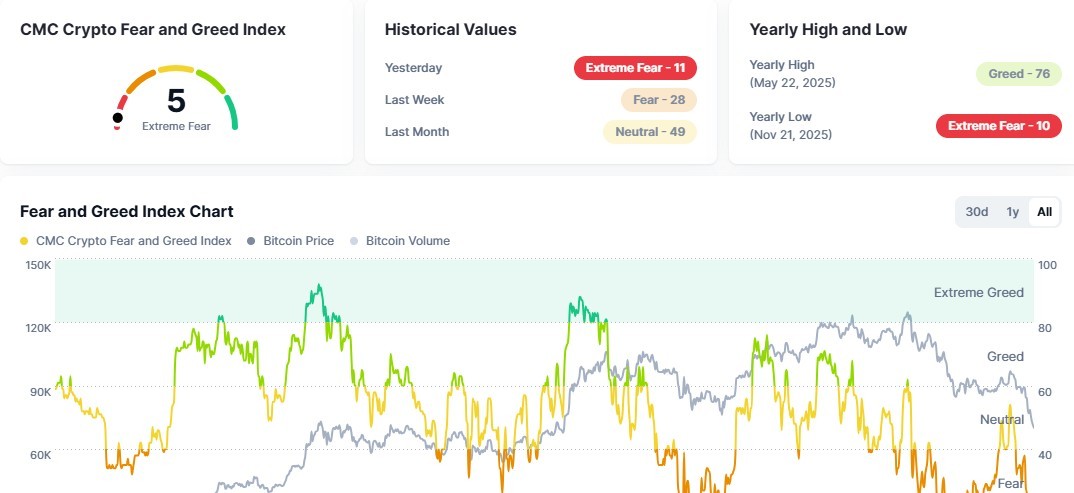Click the Extreme Fear - 10 yearly low badge
The height and width of the screenshot is (493, 1074).
[x=998, y=126]
